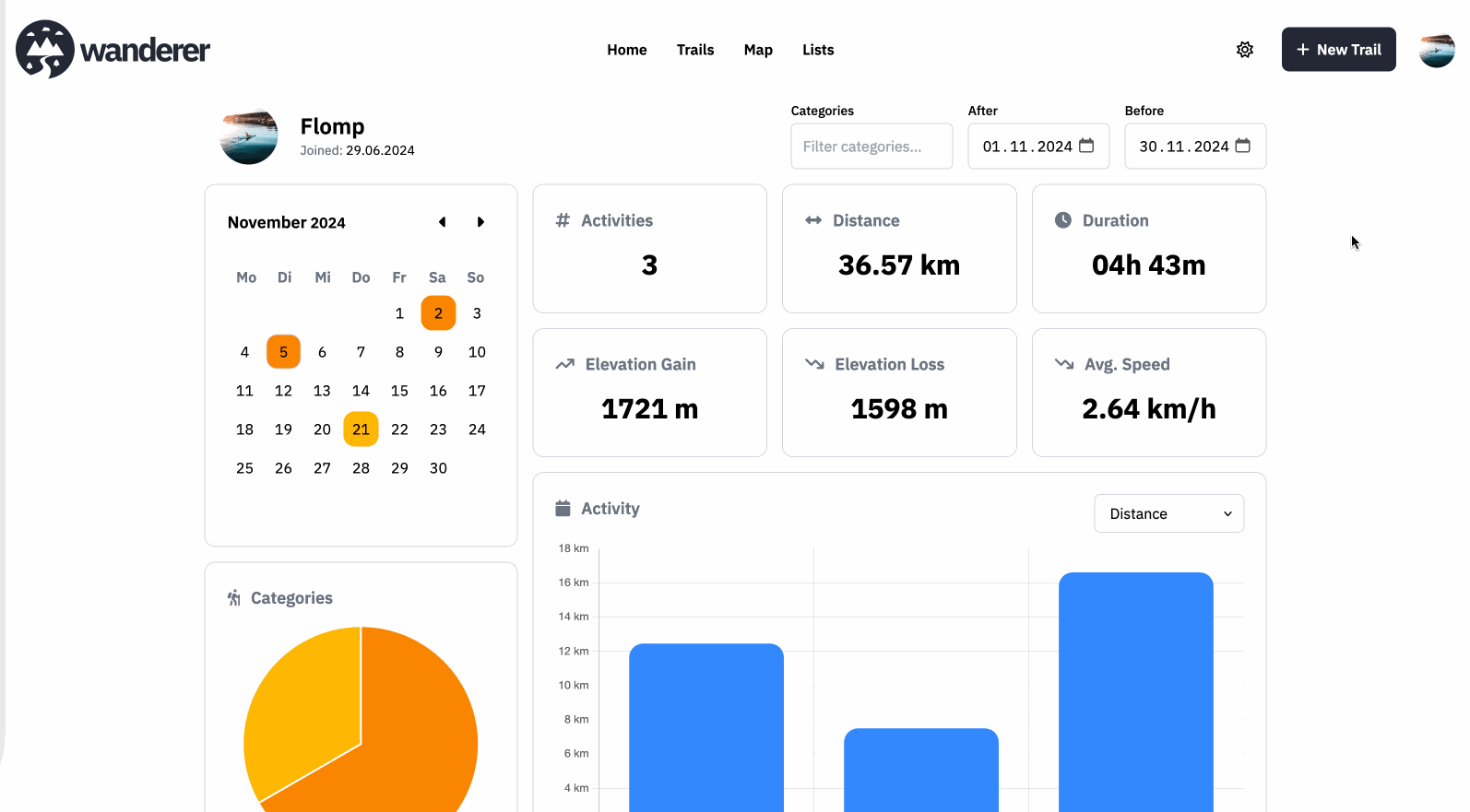Go to previous month in calendar
The width and height of the screenshot is (1470, 812).
point(443,222)
